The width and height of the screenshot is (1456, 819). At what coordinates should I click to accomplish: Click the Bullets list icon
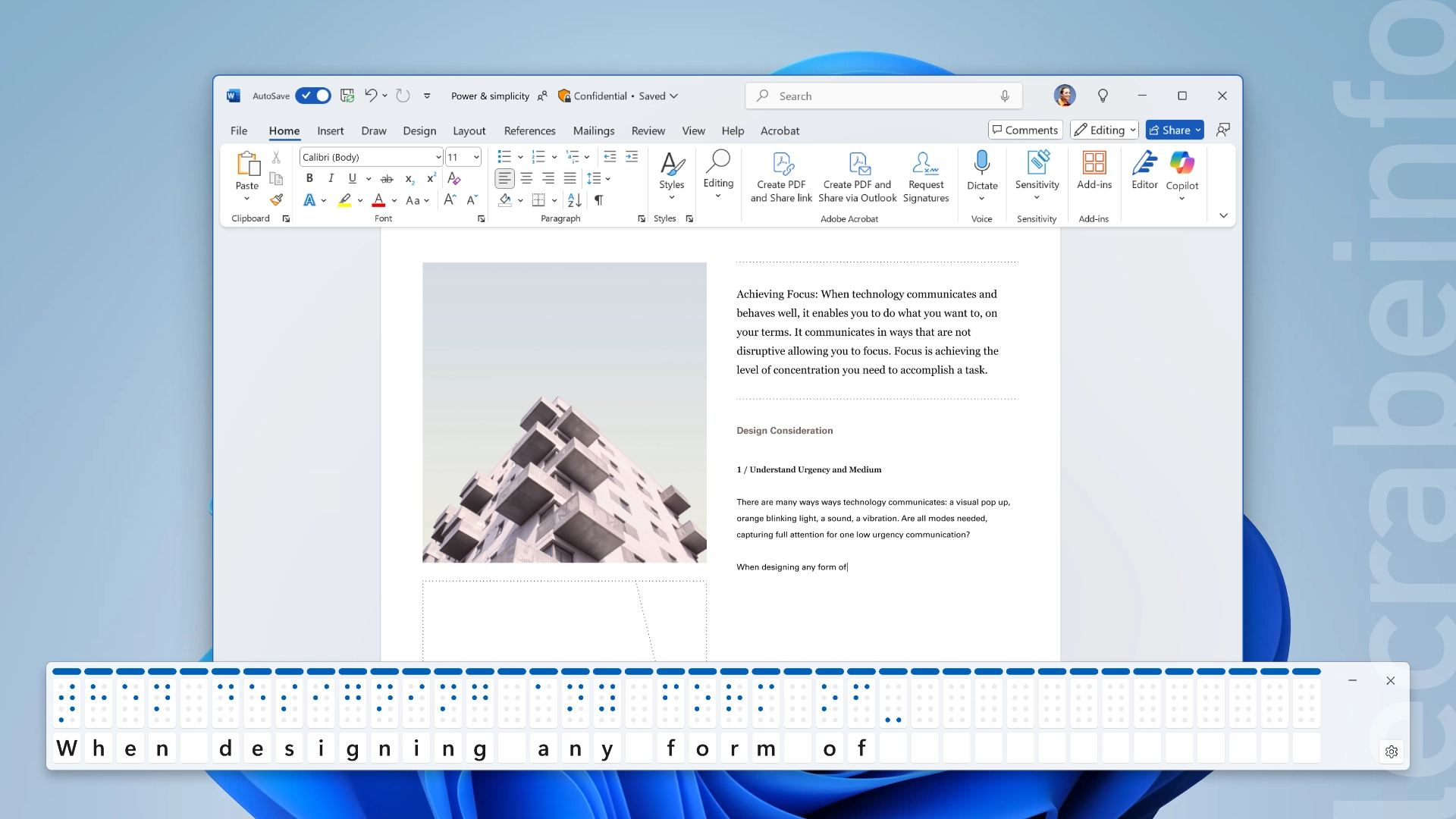pyautogui.click(x=504, y=157)
